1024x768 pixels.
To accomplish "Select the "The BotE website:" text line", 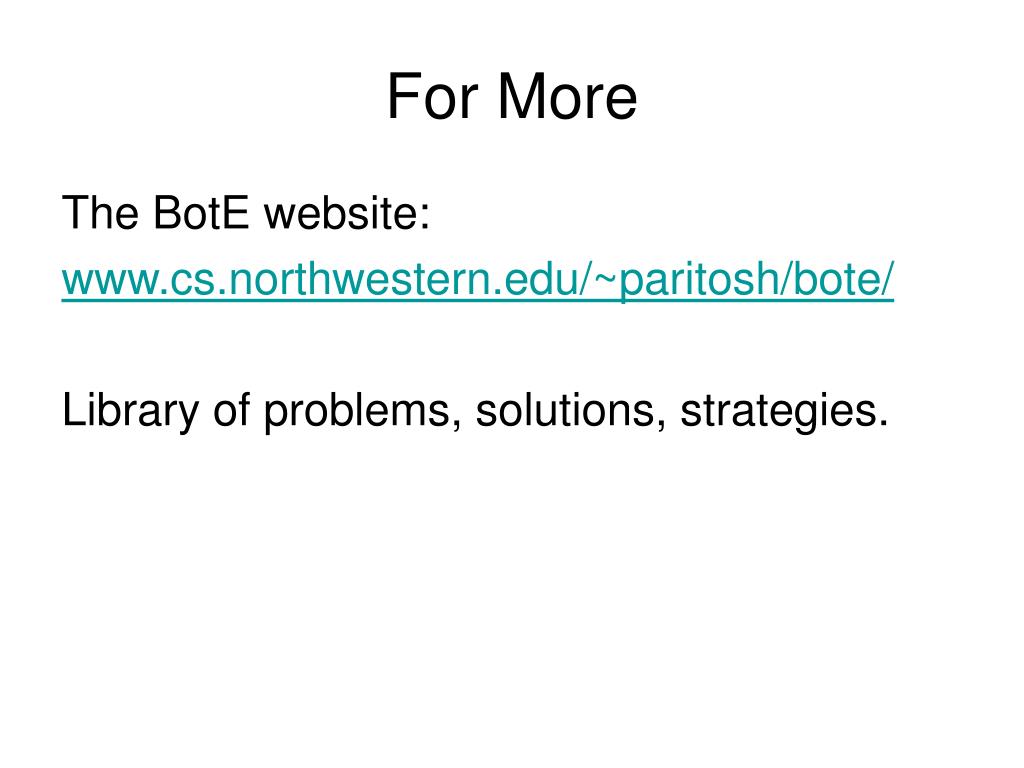I will [x=246, y=213].
